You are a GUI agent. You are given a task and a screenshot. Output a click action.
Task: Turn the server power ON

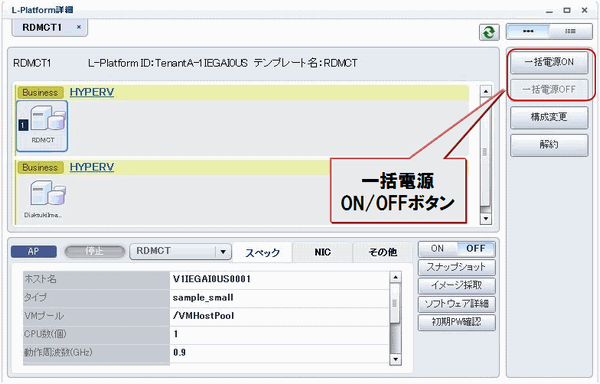pyautogui.click(x=437, y=249)
